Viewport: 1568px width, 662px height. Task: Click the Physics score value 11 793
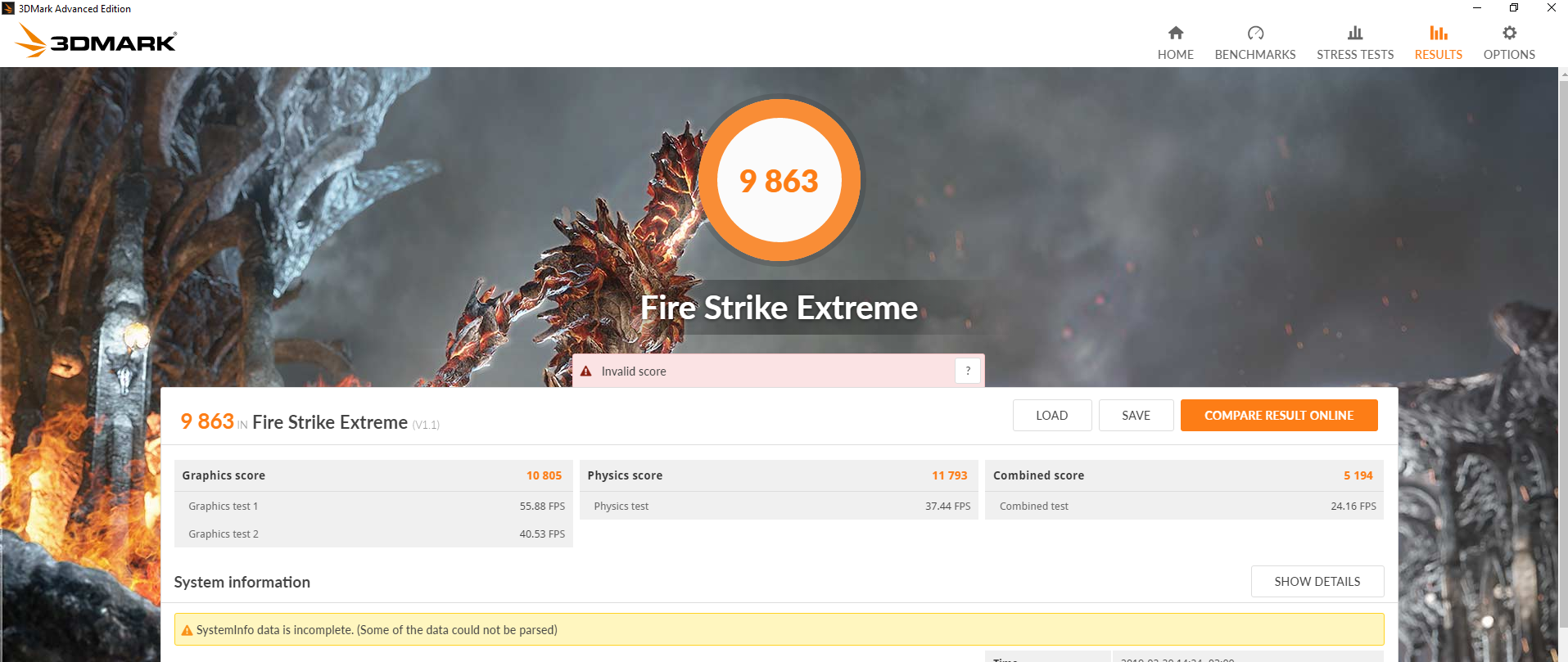point(950,475)
